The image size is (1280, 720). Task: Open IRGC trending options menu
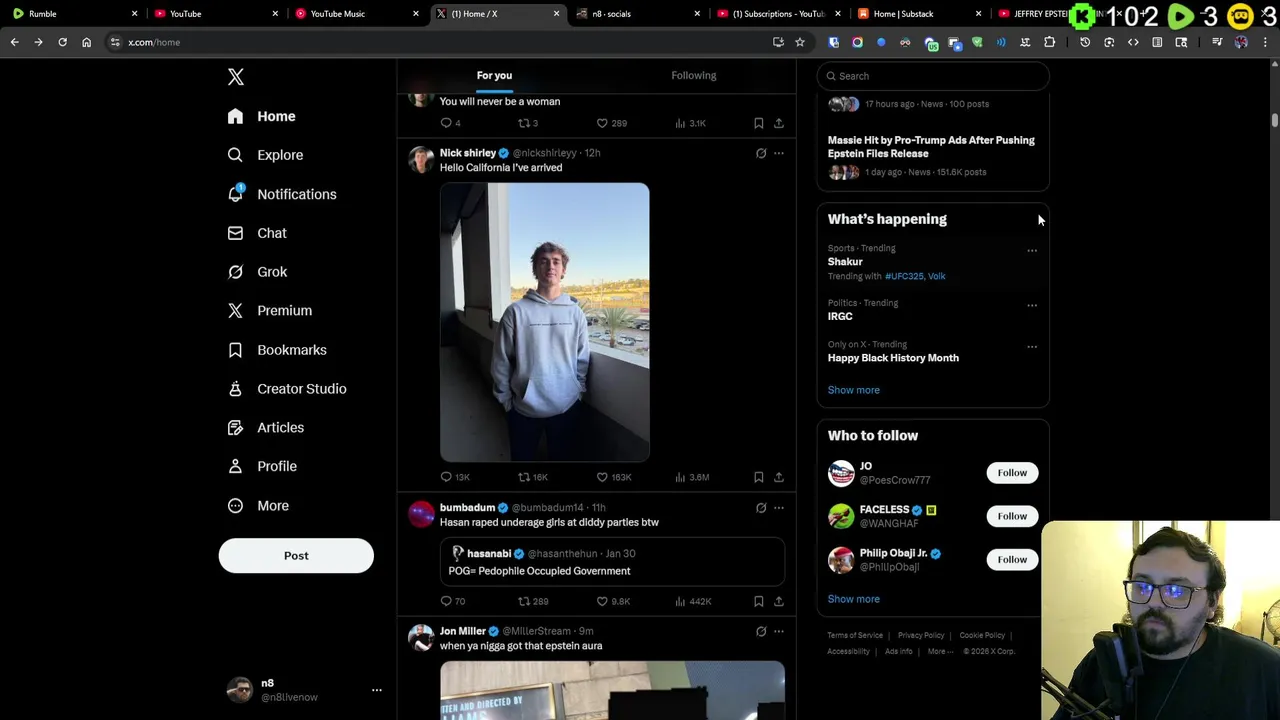tap(1032, 306)
